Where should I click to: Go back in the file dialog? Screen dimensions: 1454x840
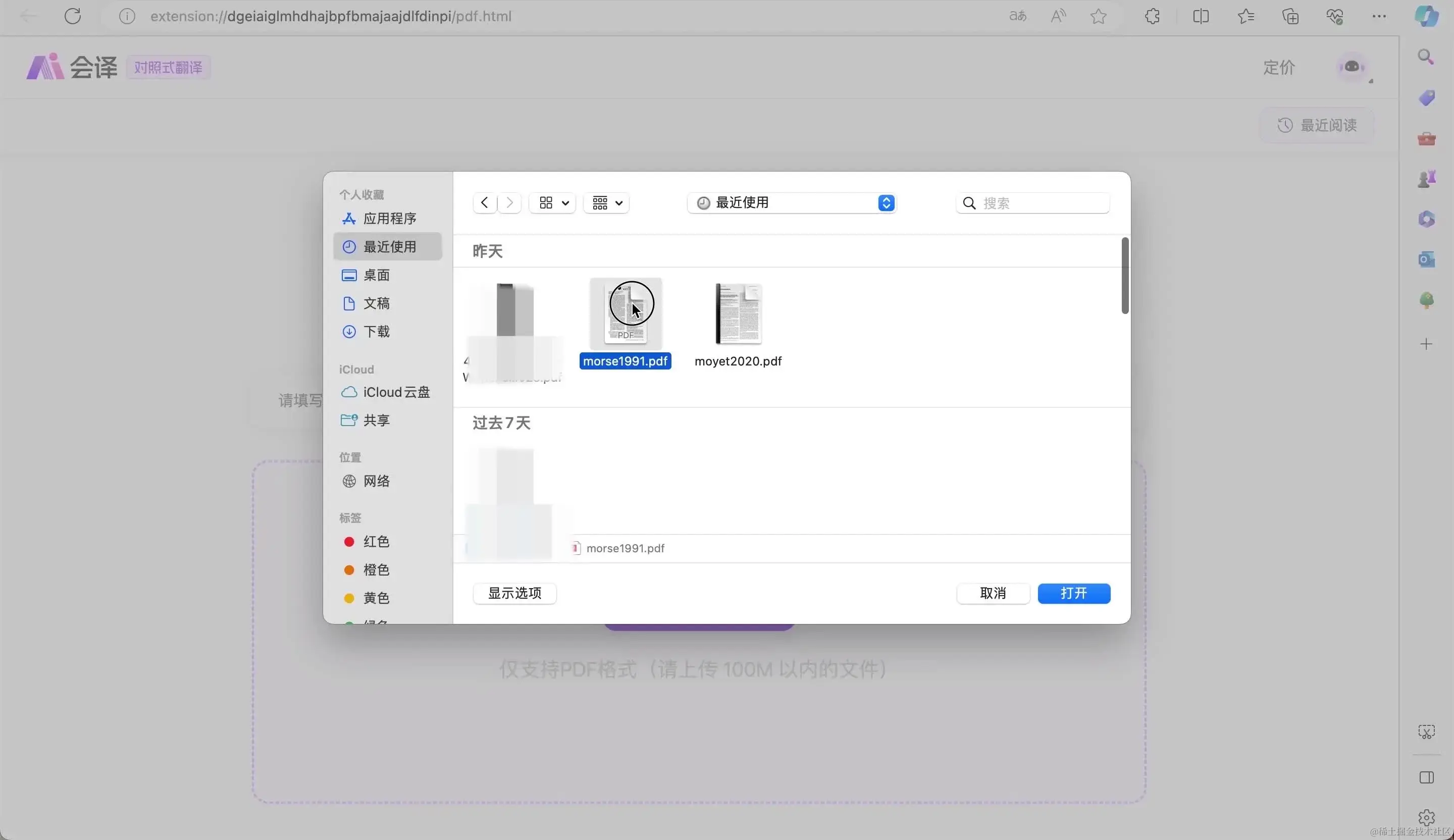click(x=485, y=203)
